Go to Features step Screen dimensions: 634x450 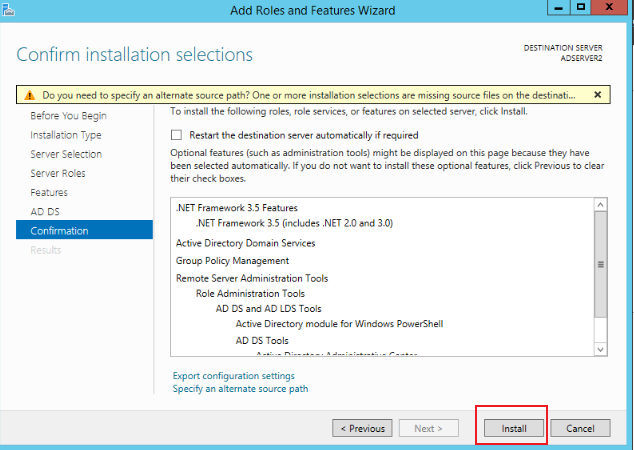point(49,192)
